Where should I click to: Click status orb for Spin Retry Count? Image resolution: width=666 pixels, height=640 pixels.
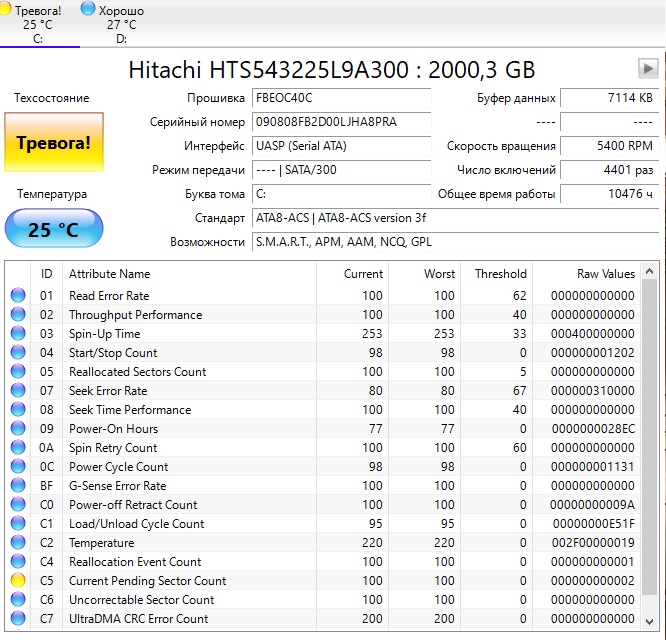coord(18,448)
